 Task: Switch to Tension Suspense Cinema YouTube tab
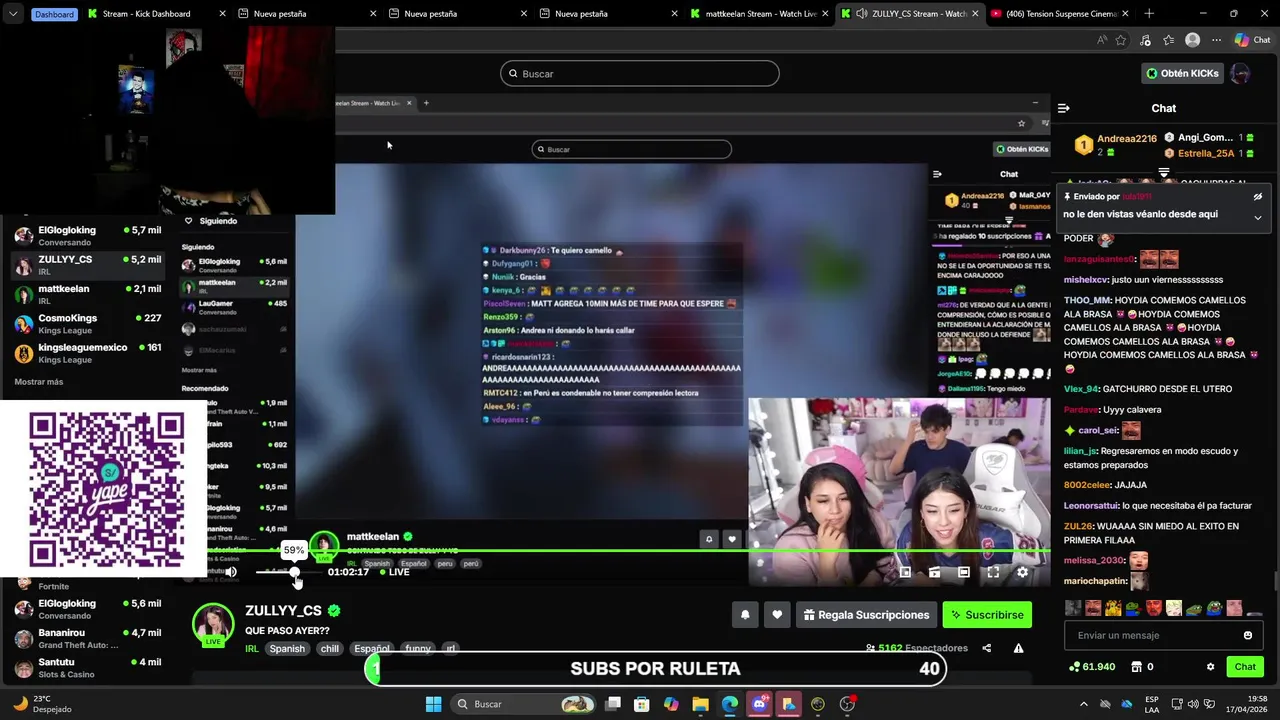click(x=1060, y=14)
